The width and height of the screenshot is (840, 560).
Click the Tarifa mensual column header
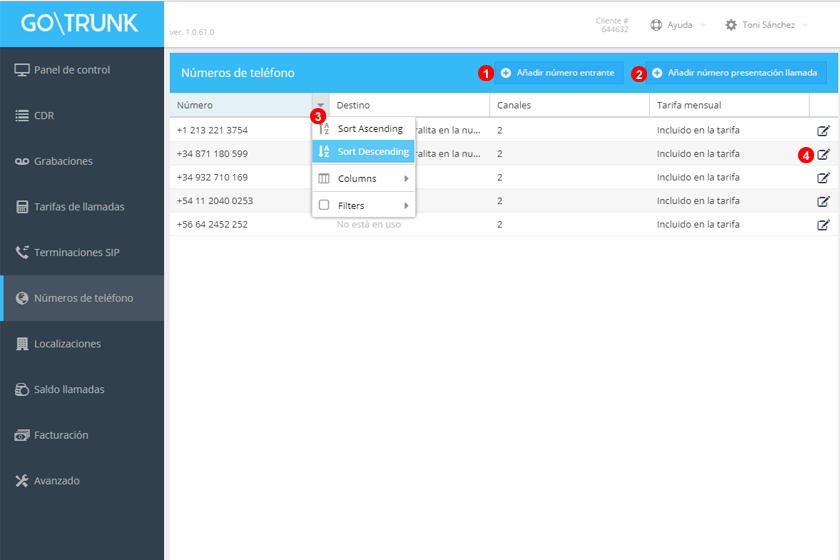click(729, 105)
